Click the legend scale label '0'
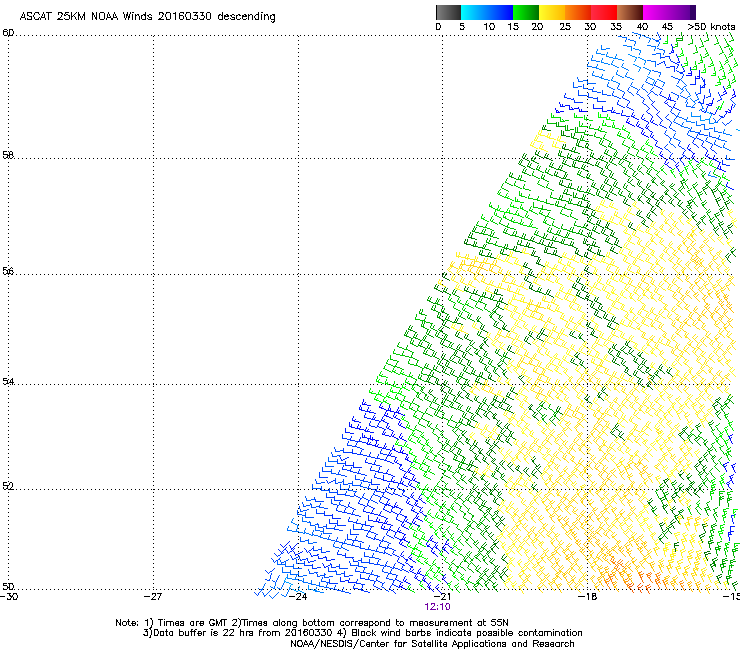The width and height of the screenshot is (740, 650). [438, 27]
